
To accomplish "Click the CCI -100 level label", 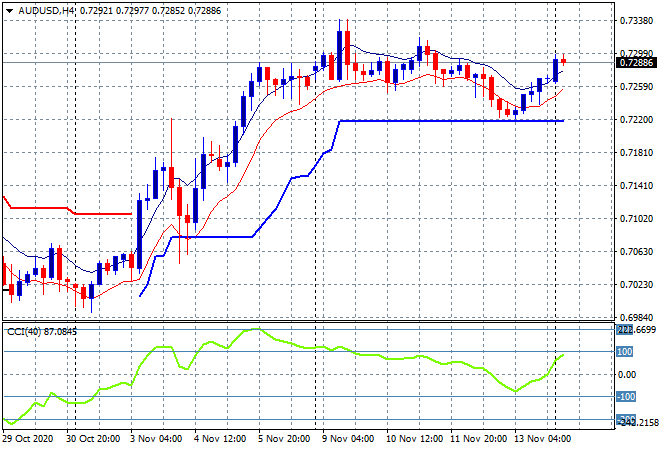I will click(x=625, y=397).
